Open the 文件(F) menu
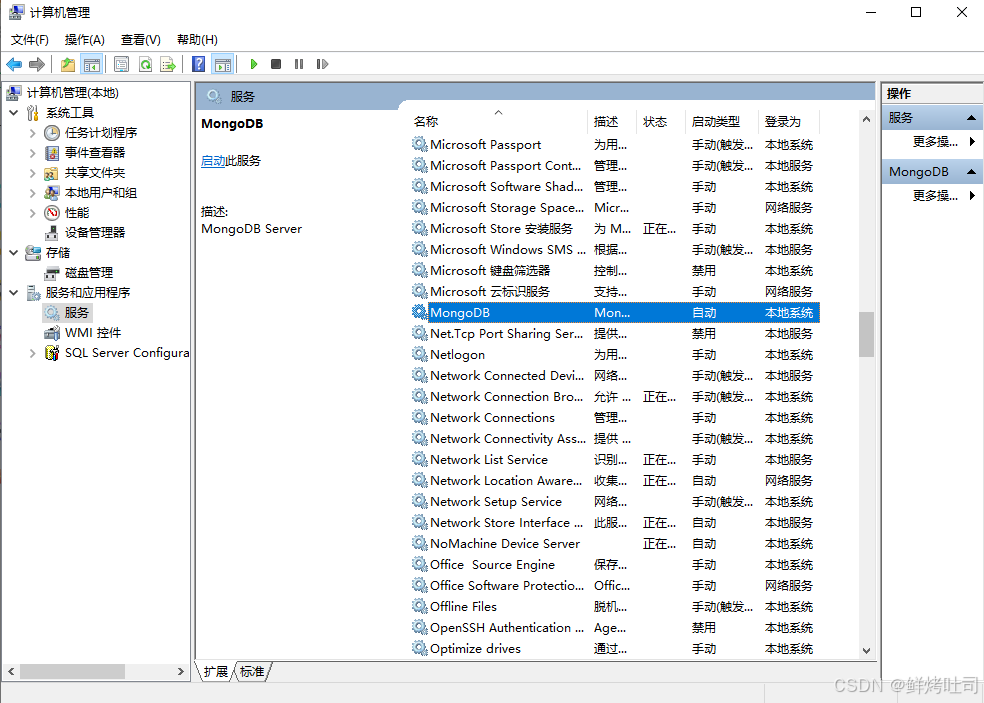Screen dimensions: 984x703 [x=29, y=40]
